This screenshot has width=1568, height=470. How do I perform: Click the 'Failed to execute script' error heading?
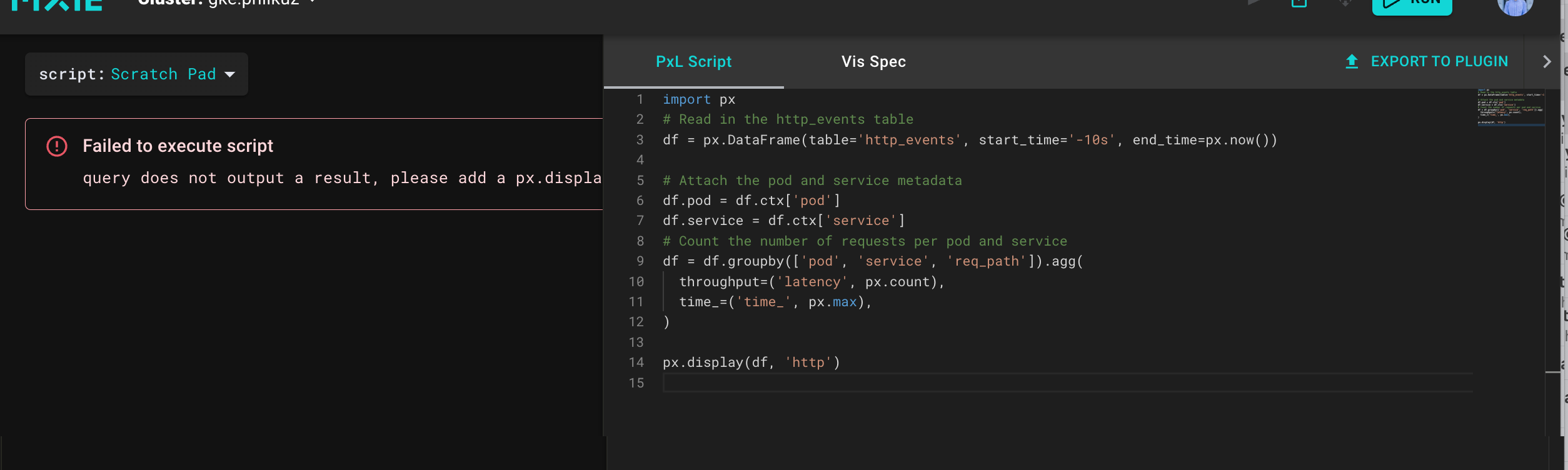tap(178, 146)
